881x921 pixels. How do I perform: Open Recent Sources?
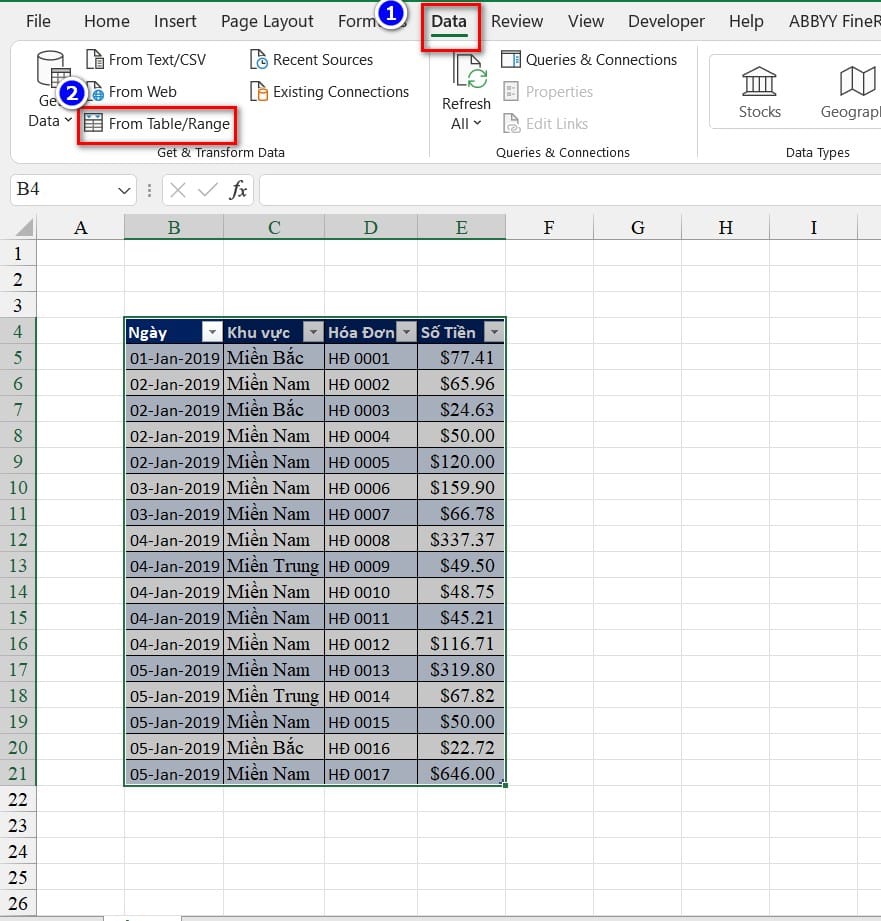point(259,60)
